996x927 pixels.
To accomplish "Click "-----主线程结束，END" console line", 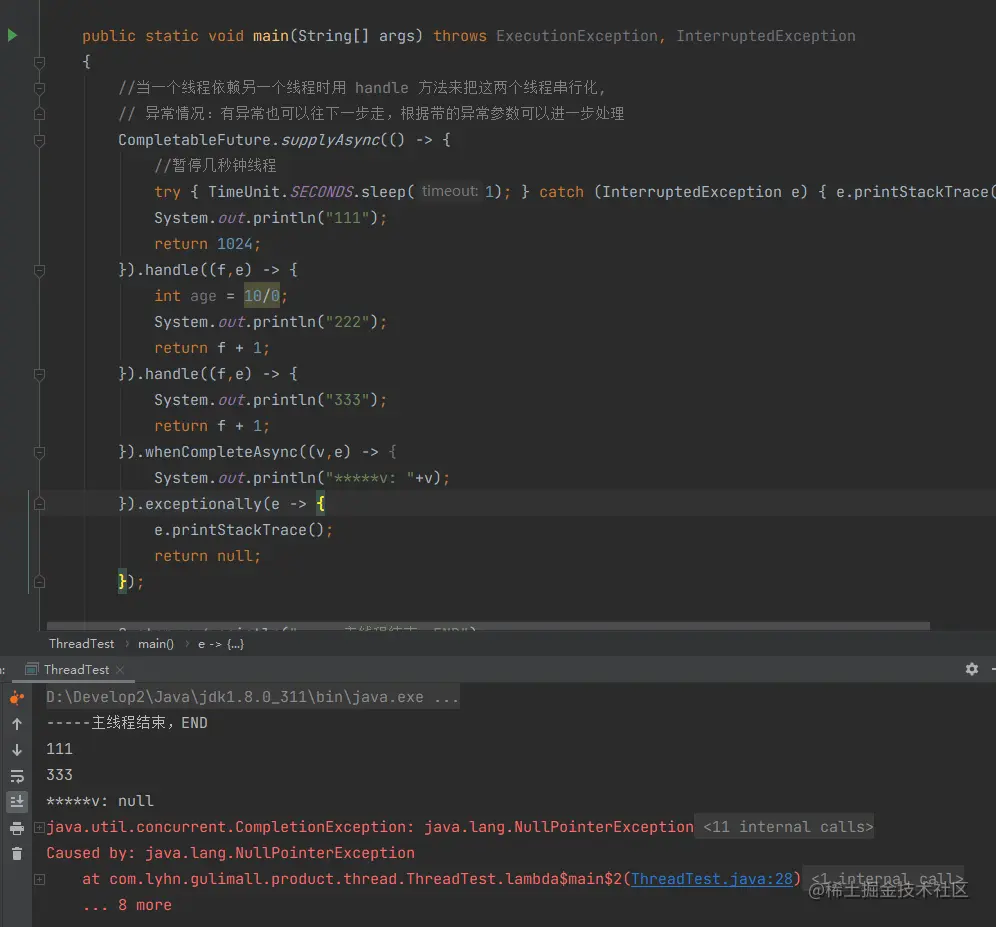I will pyautogui.click(x=127, y=723).
